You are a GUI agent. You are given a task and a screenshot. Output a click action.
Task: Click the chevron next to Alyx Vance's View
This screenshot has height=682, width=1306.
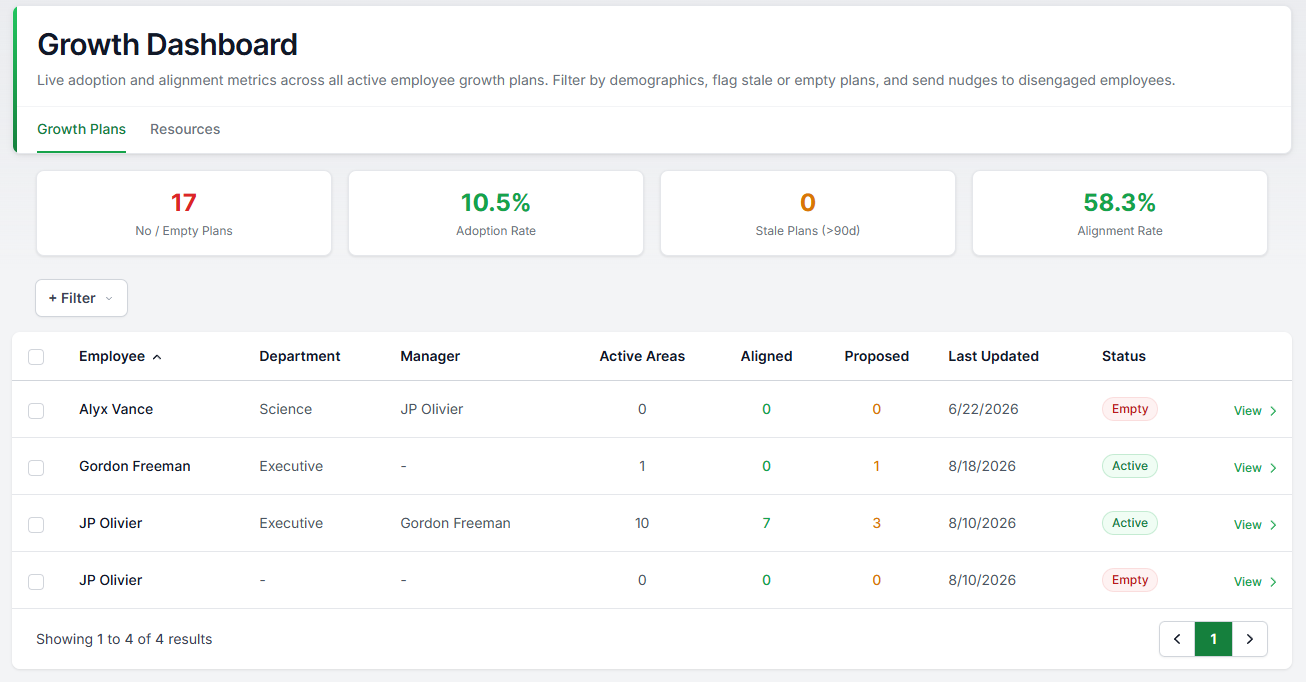click(1273, 411)
